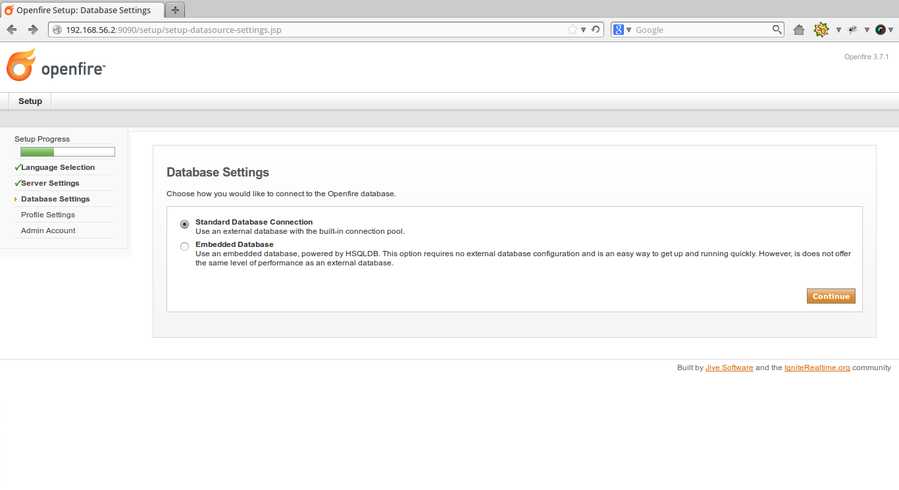Screen dimensions: 899x490
Task: Open dropdown beside the yellow gear extension
Action: pyautogui.click(x=838, y=30)
